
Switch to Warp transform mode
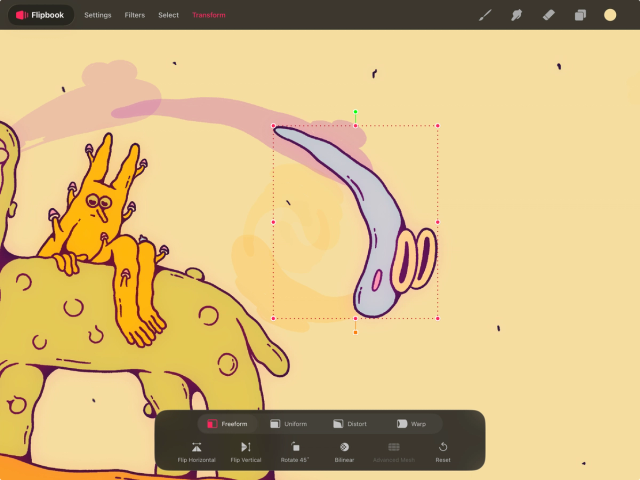coord(412,424)
